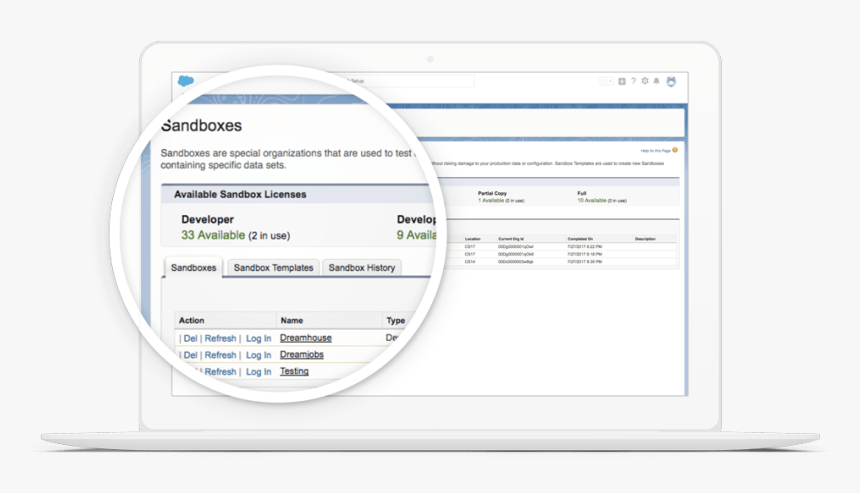Refresh the Dreamjobs sandbox
The height and width of the screenshot is (493, 860).
pyautogui.click(x=220, y=355)
